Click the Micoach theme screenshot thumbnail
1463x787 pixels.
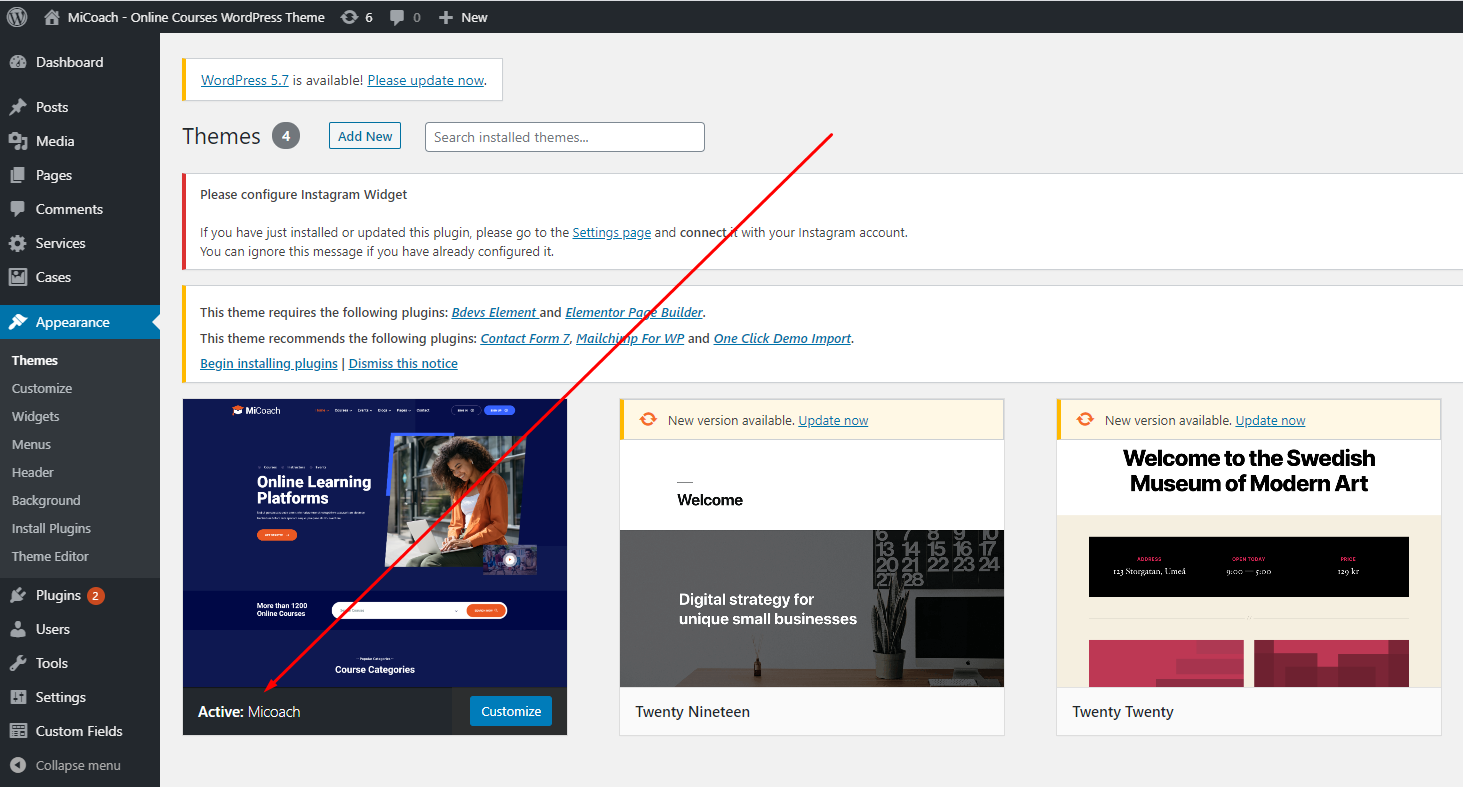pos(375,543)
